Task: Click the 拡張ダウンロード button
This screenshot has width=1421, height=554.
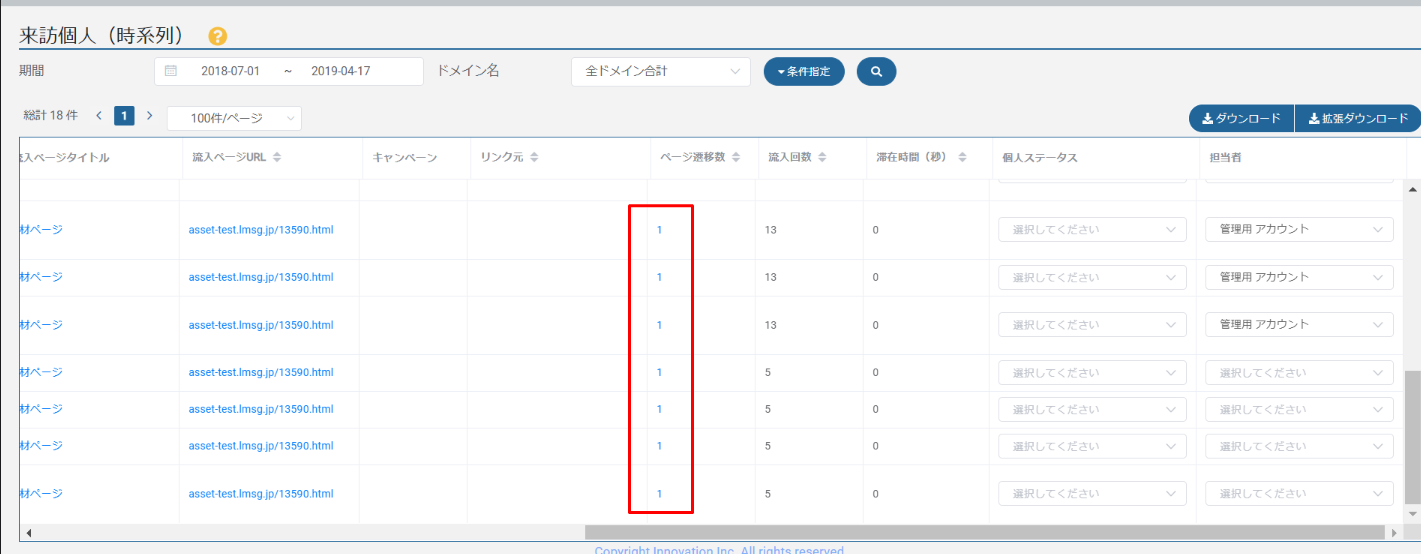Action: click(1357, 119)
